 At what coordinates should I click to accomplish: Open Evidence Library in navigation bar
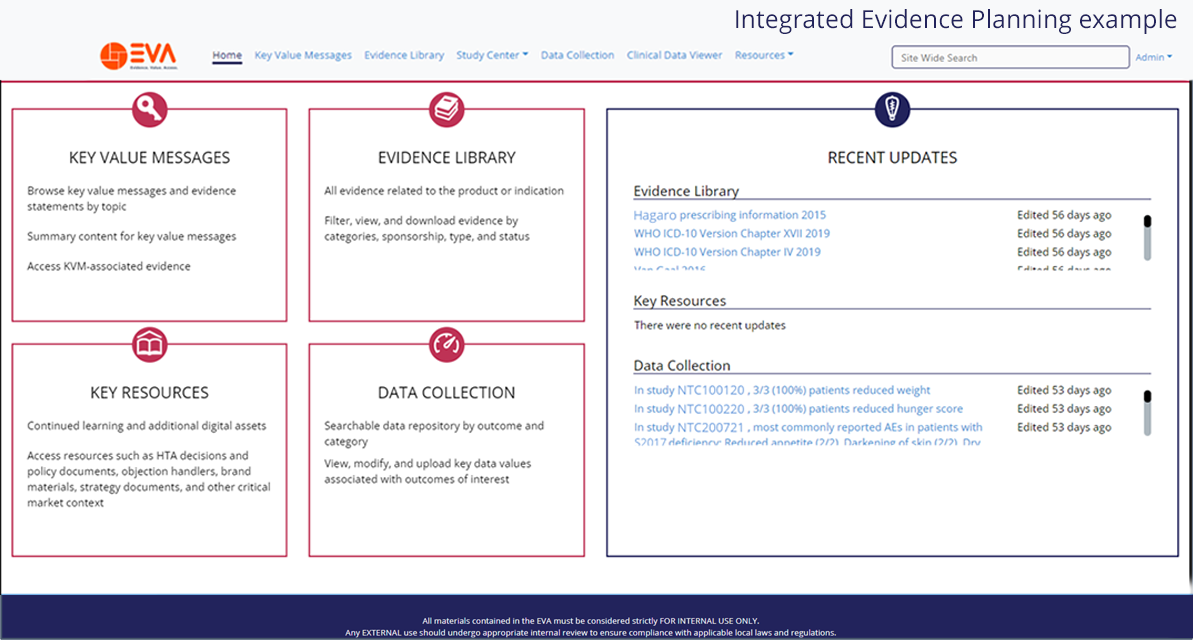click(404, 55)
